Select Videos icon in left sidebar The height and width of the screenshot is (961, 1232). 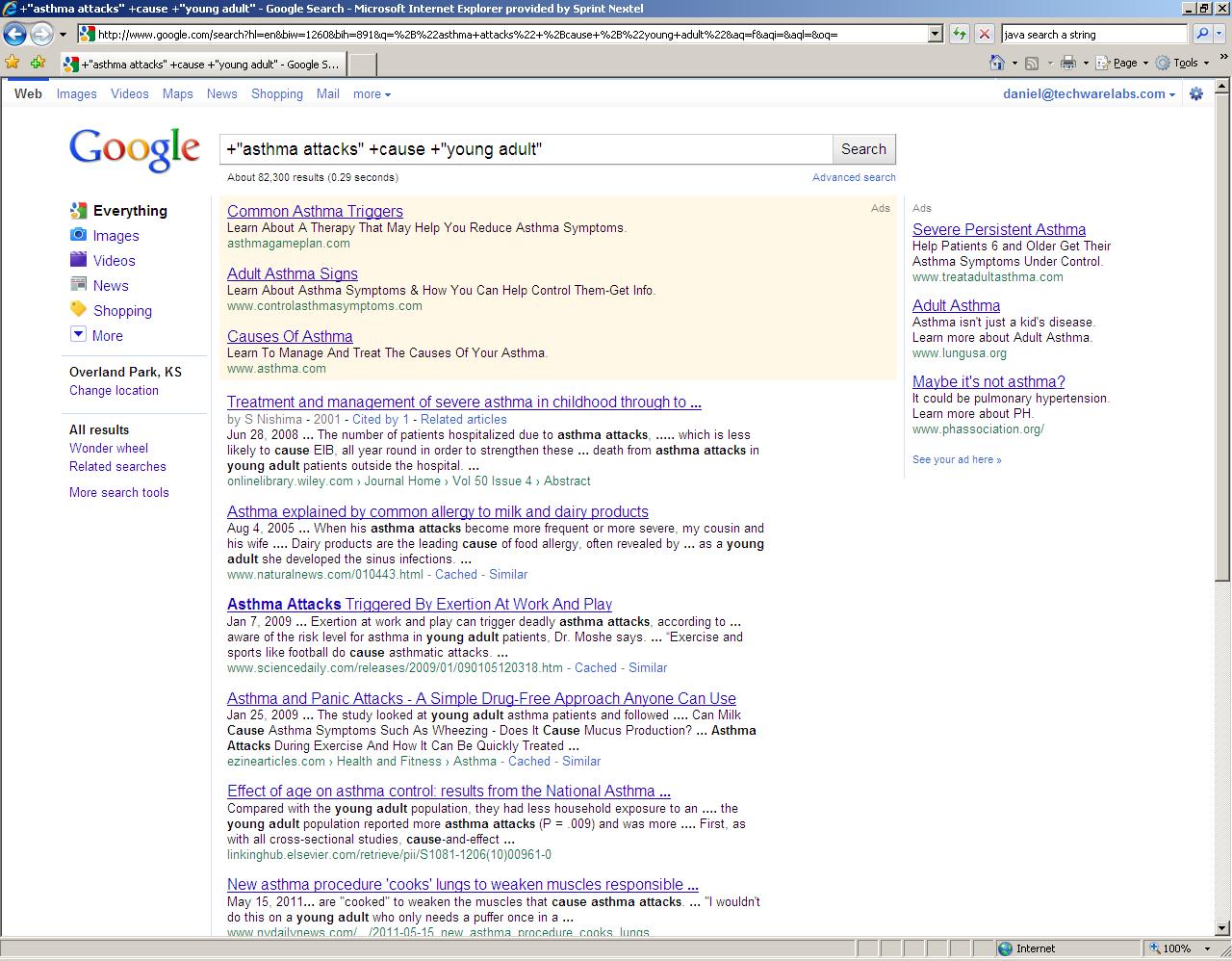[78, 260]
